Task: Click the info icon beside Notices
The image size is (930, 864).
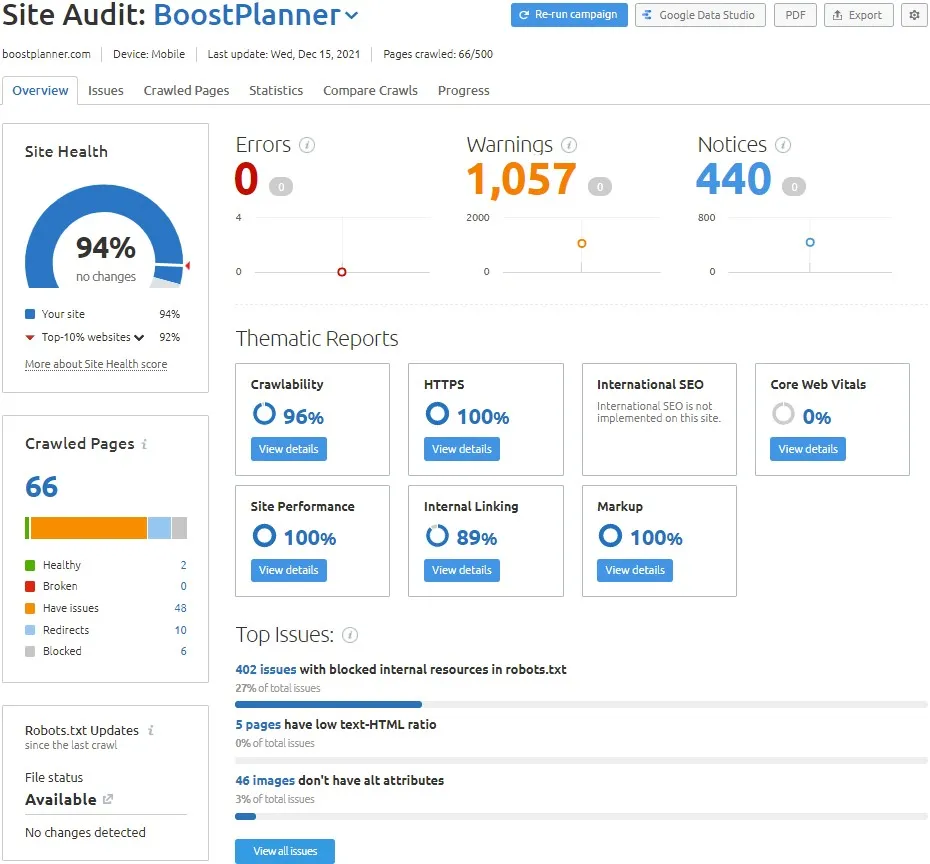Action: pyautogui.click(x=783, y=145)
